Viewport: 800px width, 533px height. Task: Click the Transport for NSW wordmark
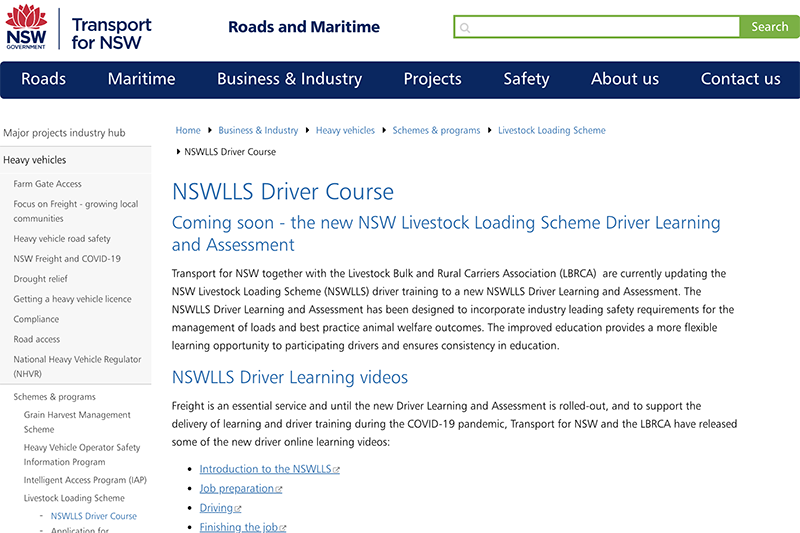[111, 34]
